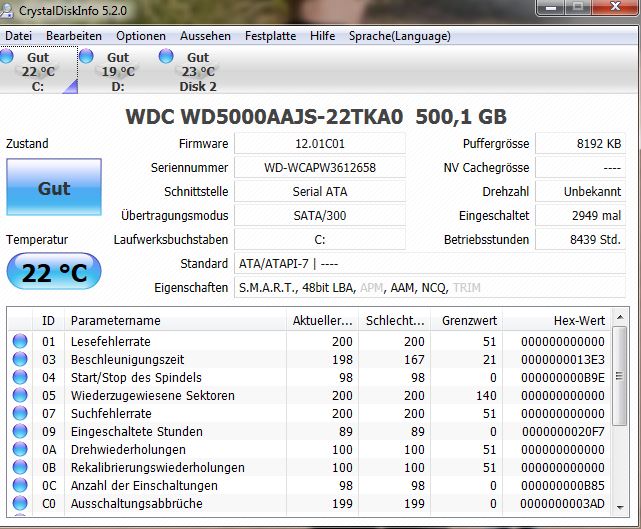Sort by the ID column header

point(48,321)
